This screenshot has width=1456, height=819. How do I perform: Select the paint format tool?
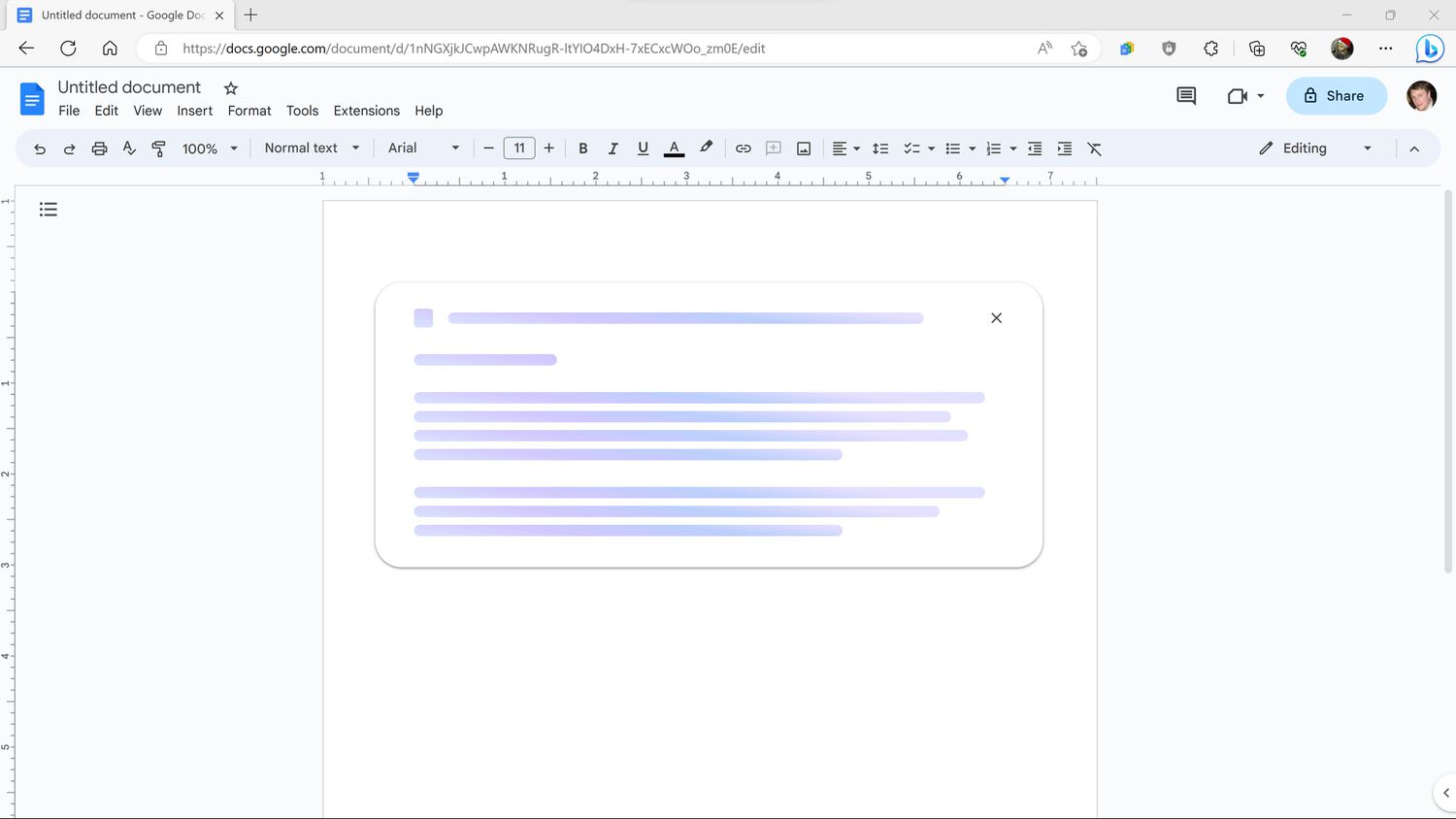pyautogui.click(x=159, y=148)
